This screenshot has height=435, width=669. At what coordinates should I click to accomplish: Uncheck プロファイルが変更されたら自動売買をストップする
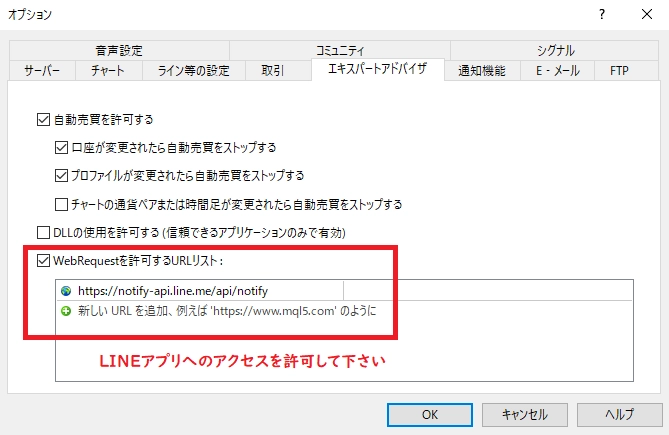point(61,176)
